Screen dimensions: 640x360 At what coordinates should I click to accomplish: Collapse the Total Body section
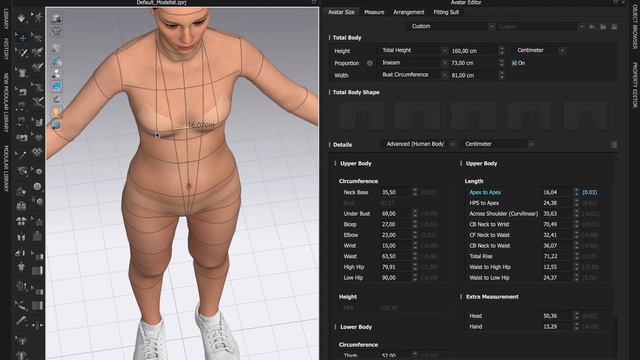pyautogui.click(x=346, y=38)
